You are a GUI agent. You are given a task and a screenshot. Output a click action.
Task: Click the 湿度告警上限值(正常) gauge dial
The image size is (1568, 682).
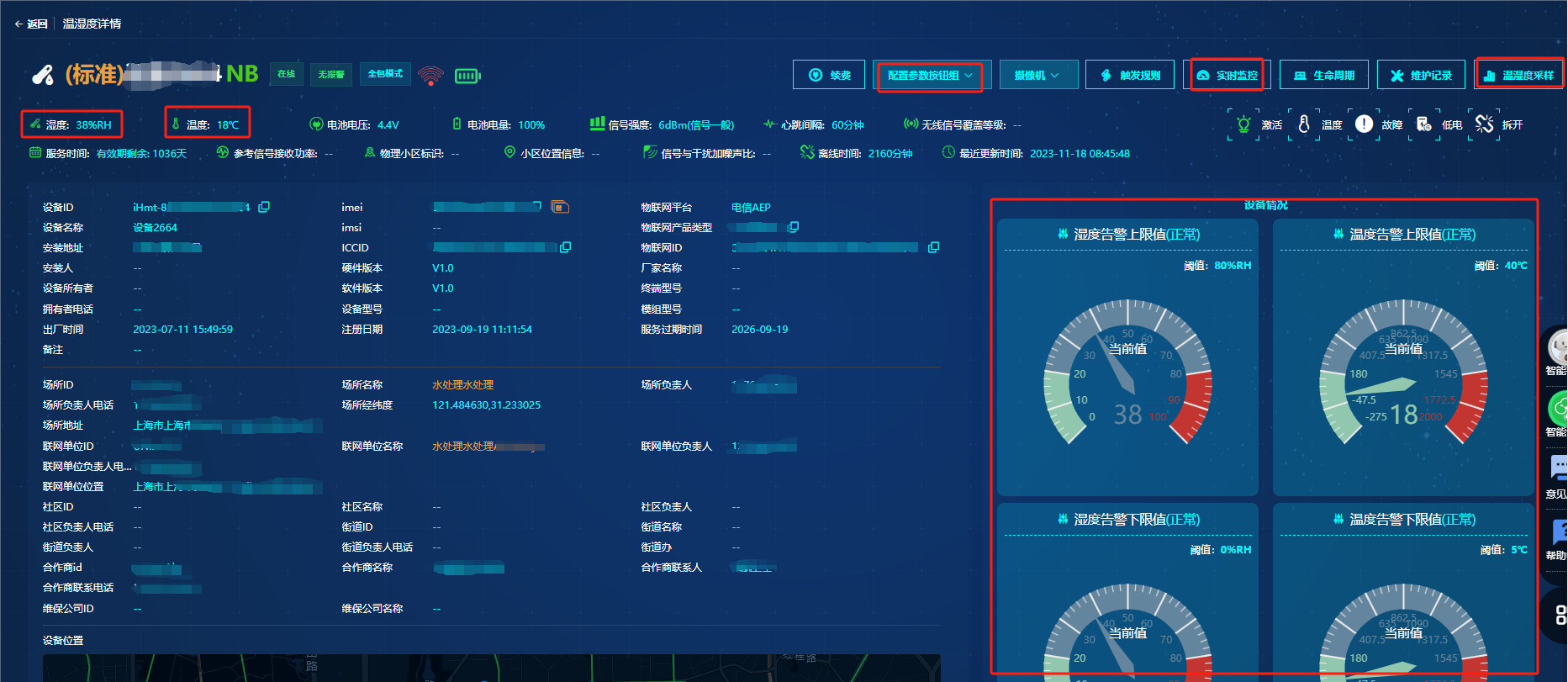[x=1127, y=373]
